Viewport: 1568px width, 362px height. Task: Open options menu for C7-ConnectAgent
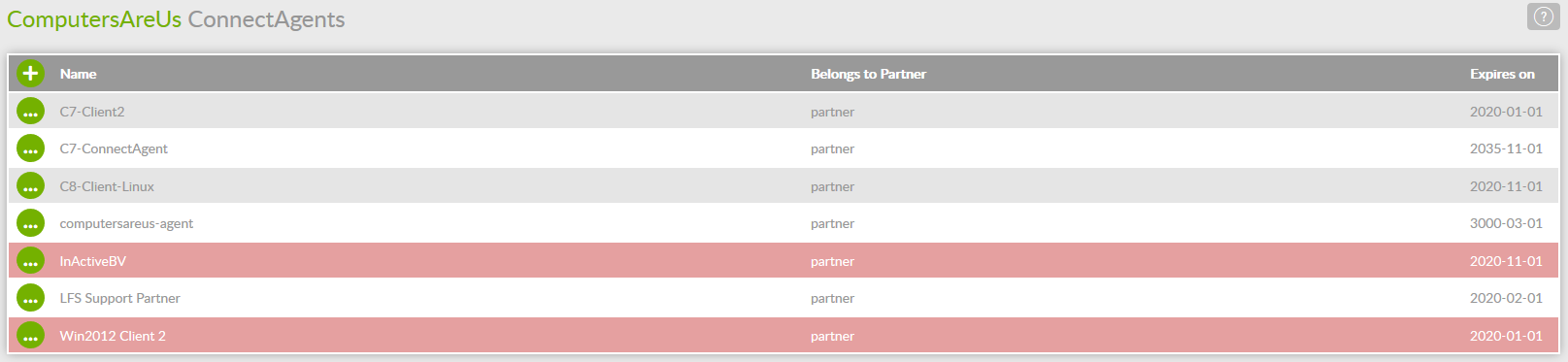pyautogui.click(x=30, y=148)
